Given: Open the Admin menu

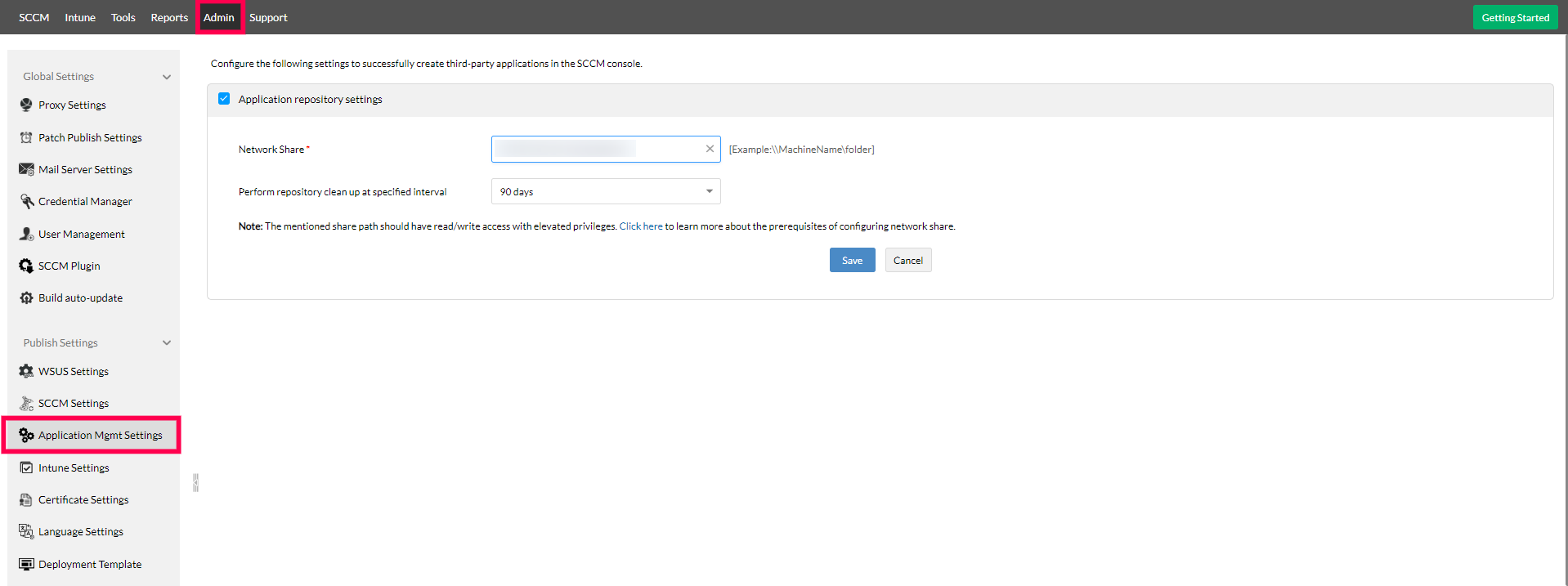Looking at the screenshot, I should click(219, 17).
